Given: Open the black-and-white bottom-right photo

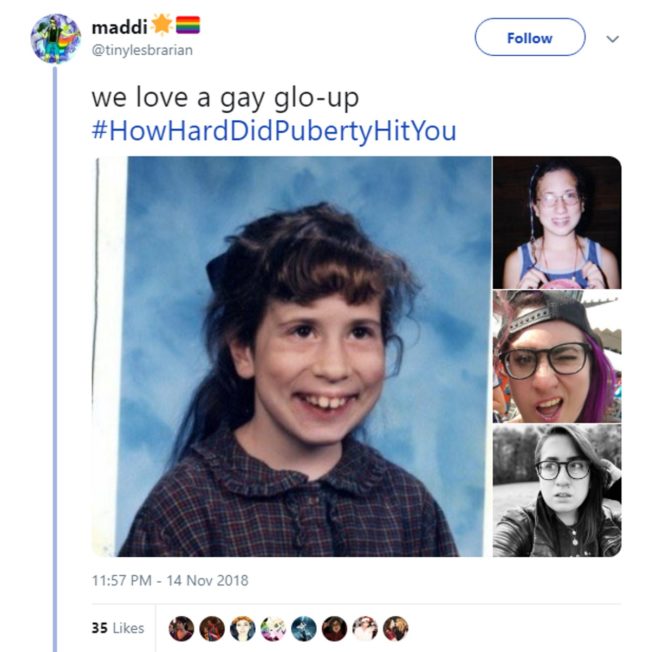Looking at the screenshot, I should (557, 490).
